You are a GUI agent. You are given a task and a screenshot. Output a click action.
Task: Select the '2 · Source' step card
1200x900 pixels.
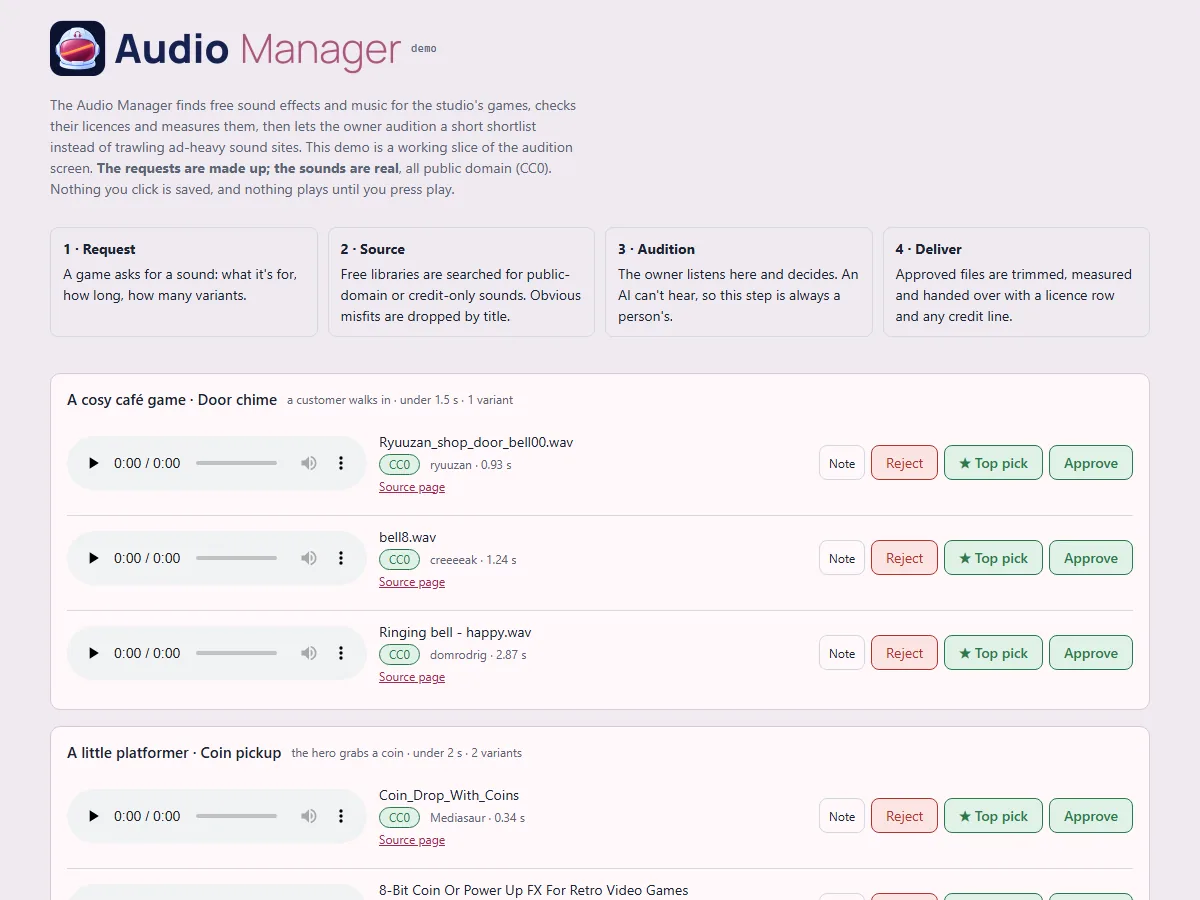coord(461,282)
